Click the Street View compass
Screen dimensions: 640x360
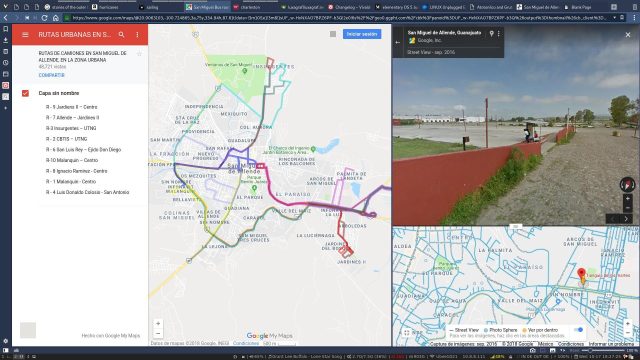click(x=627, y=184)
